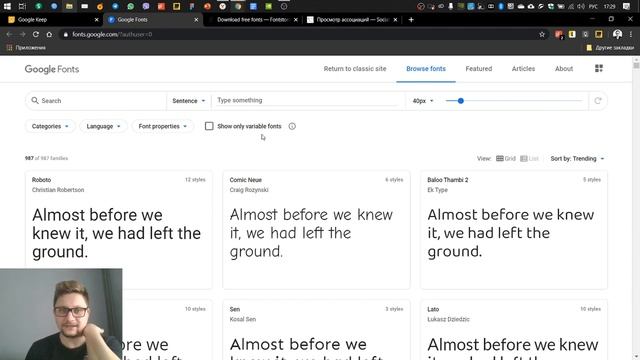Click the browser forward arrow
This screenshot has height=360, width=640.
coord(22,34)
